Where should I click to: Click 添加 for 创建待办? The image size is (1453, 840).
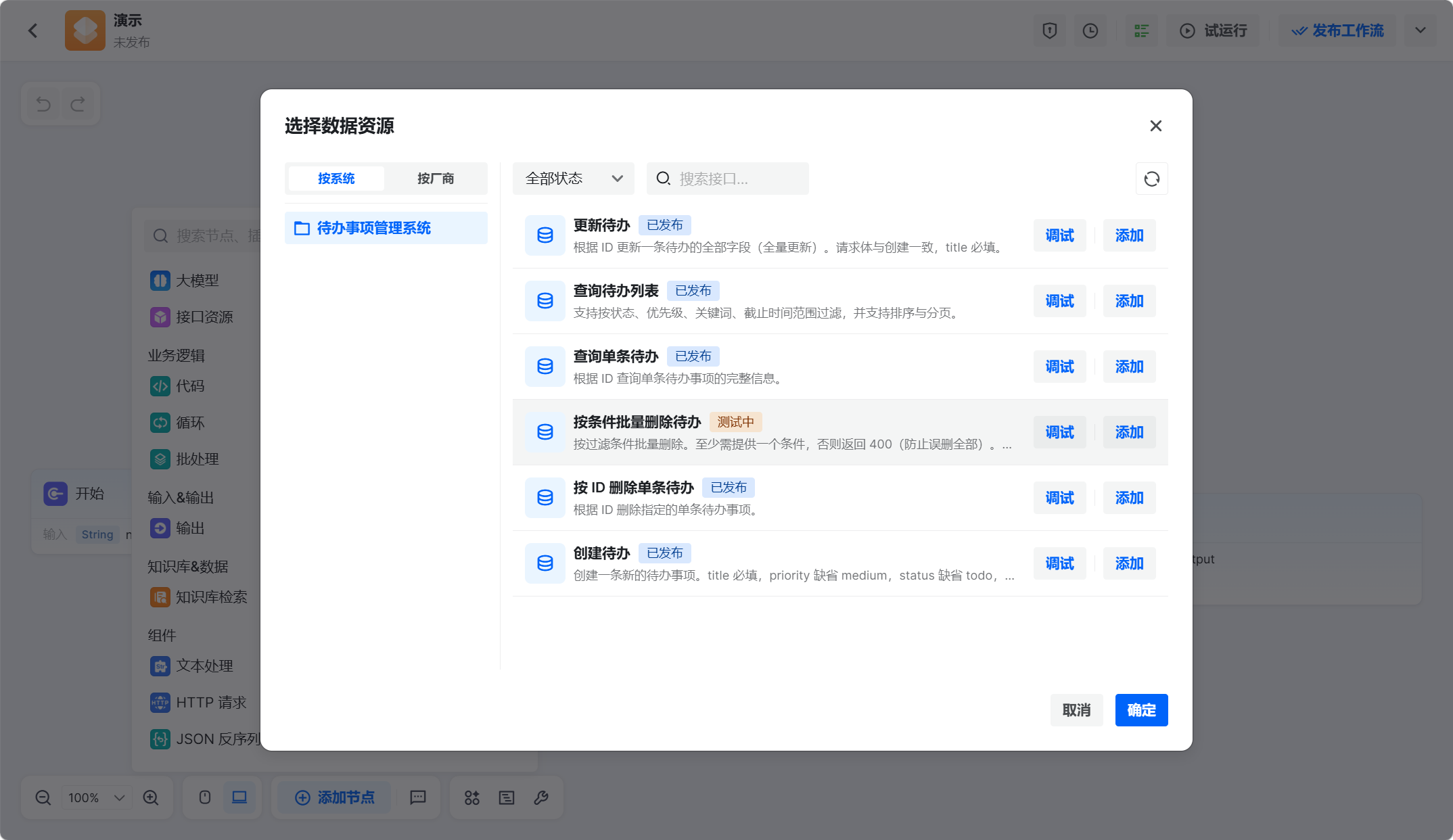(x=1129, y=563)
